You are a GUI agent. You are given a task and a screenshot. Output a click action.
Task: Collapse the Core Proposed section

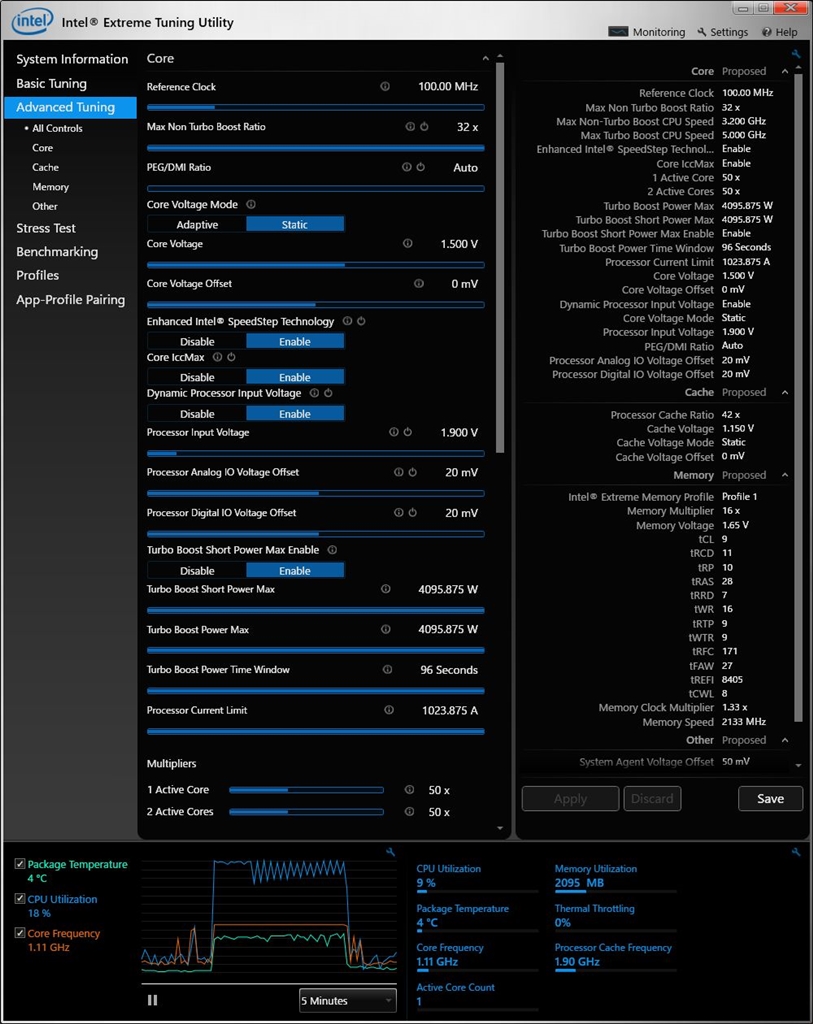tap(785, 71)
